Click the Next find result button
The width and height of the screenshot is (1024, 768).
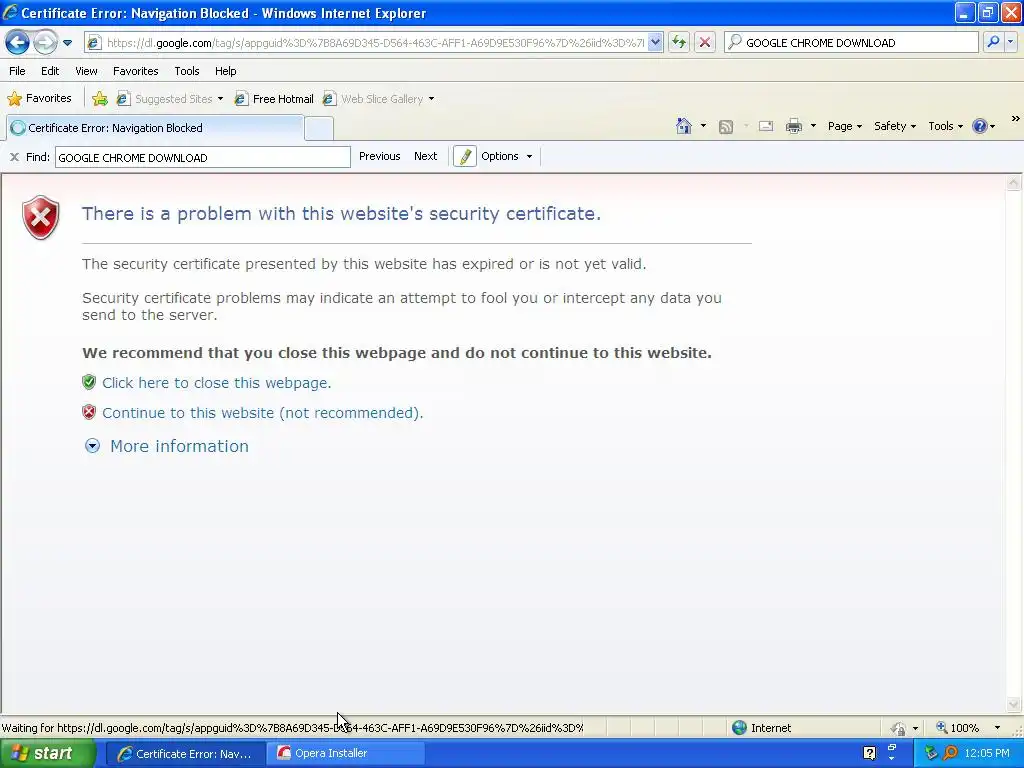[x=425, y=156]
